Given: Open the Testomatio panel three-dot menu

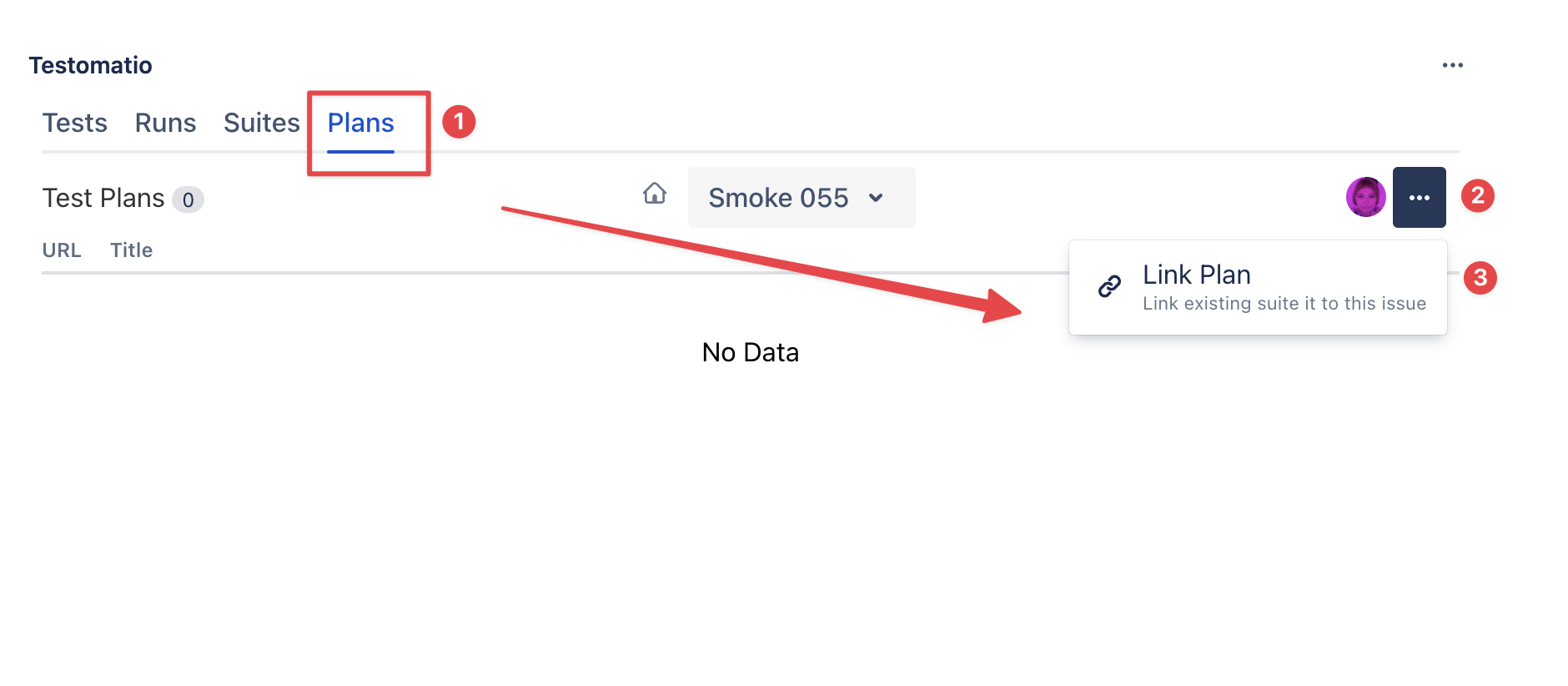Looking at the screenshot, I should pyautogui.click(x=1452, y=65).
